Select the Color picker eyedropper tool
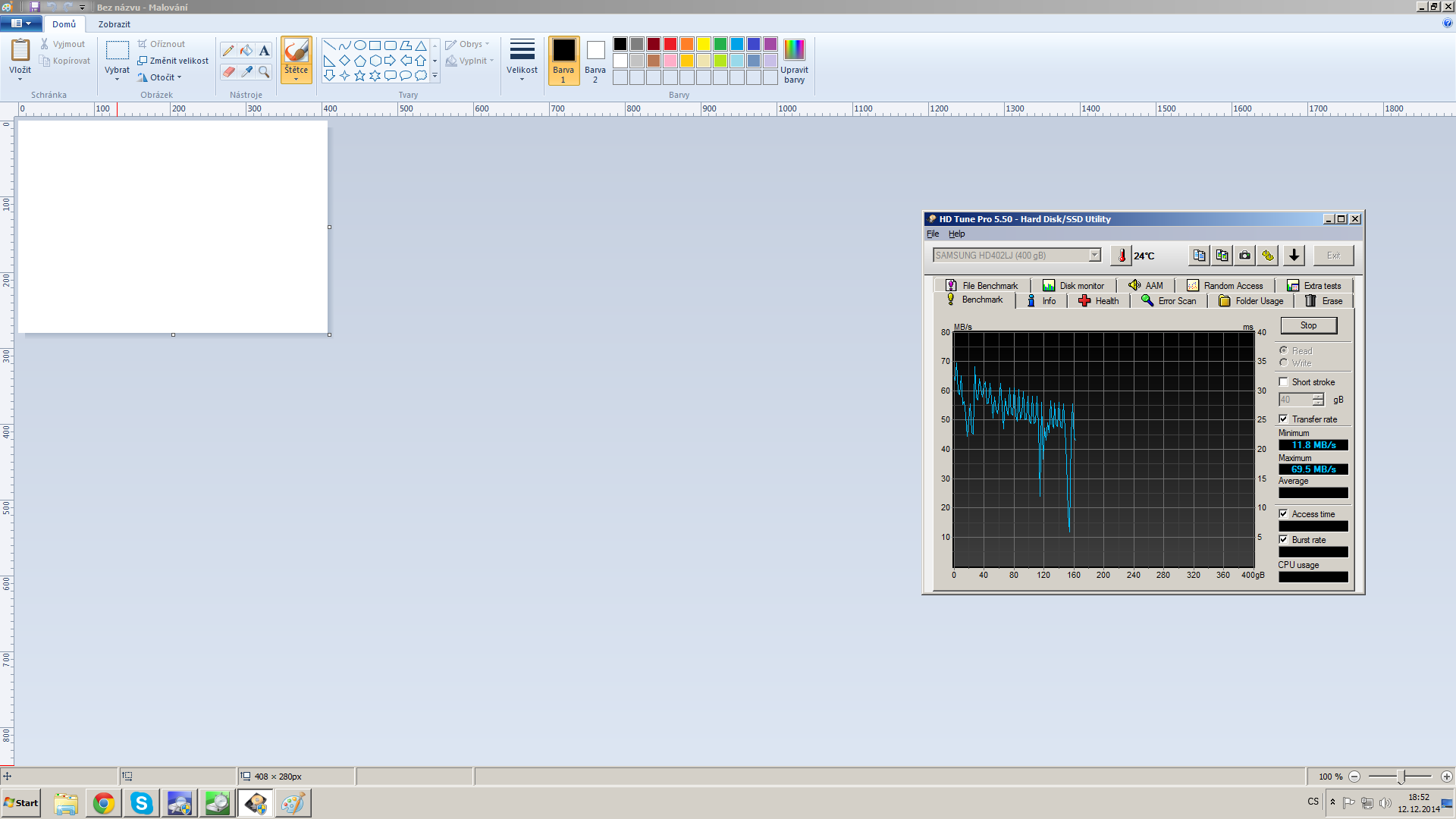The width and height of the screenshot is (1456, 819). pos(246,72)
